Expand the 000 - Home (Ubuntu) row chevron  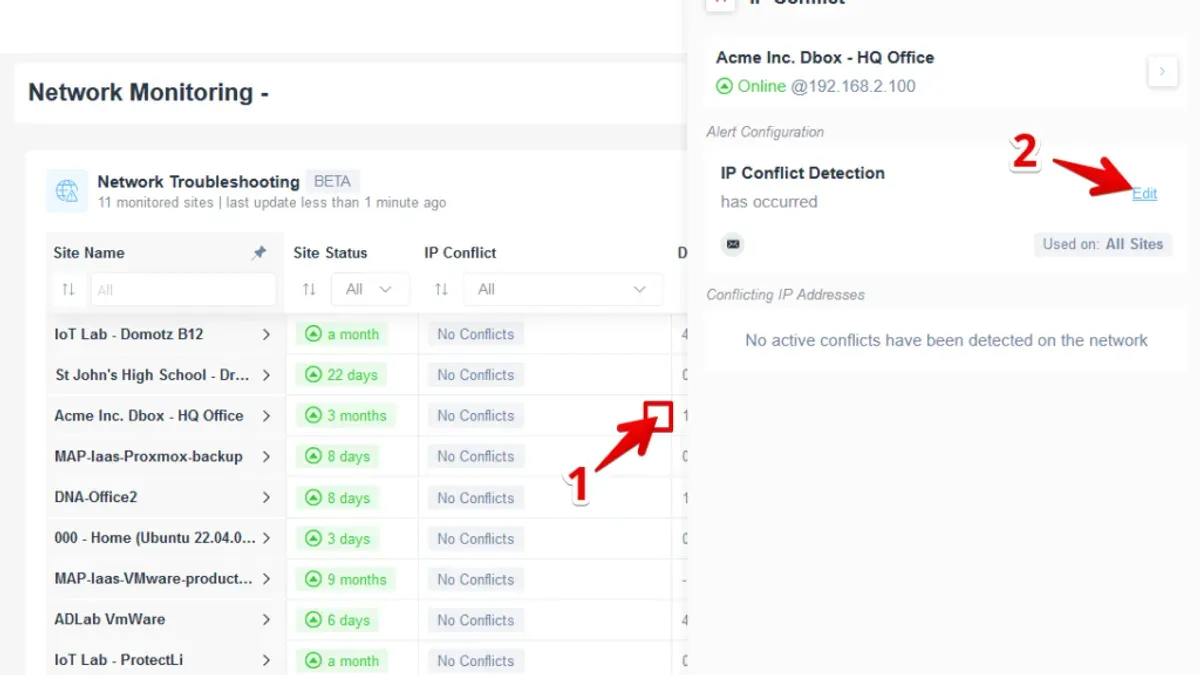tap(266, 538)
